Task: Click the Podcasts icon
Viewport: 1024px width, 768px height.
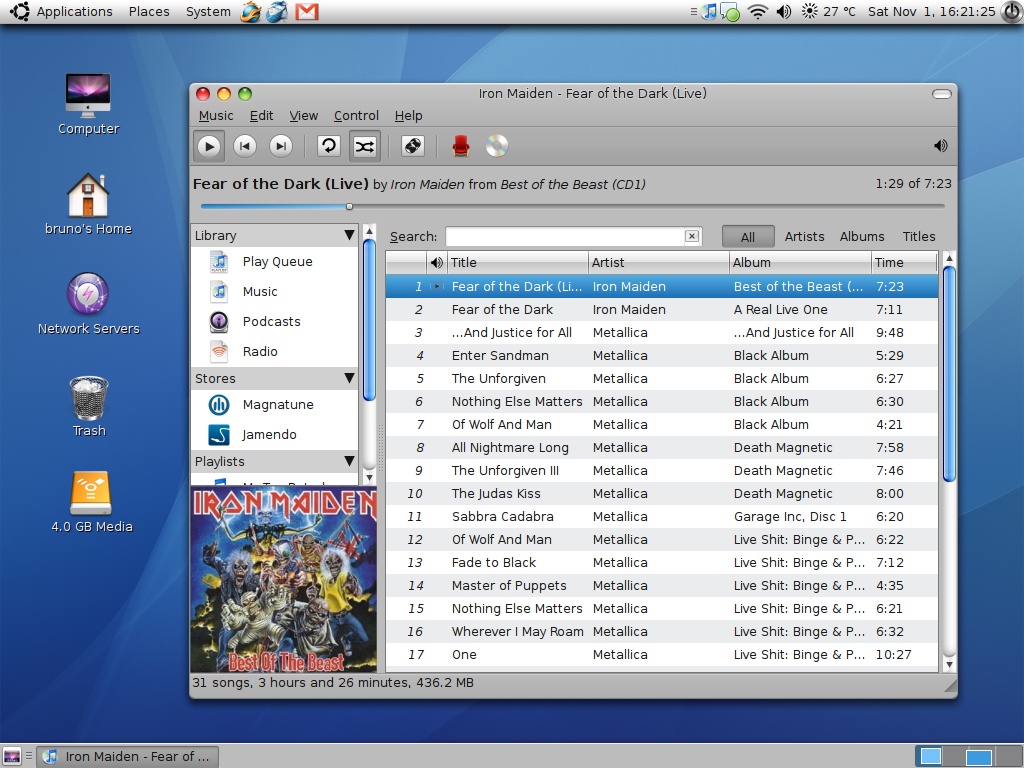Action: click(219, 321)
